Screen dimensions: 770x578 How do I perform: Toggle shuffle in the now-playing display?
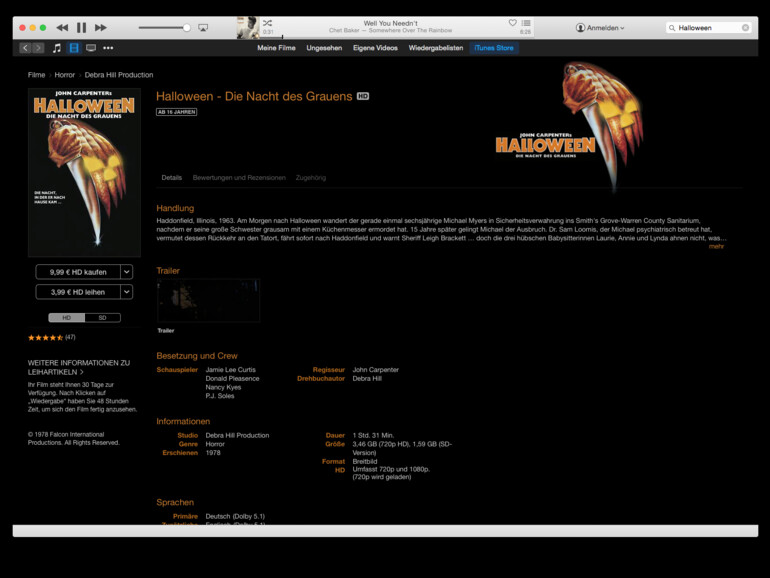coord(267,23)
